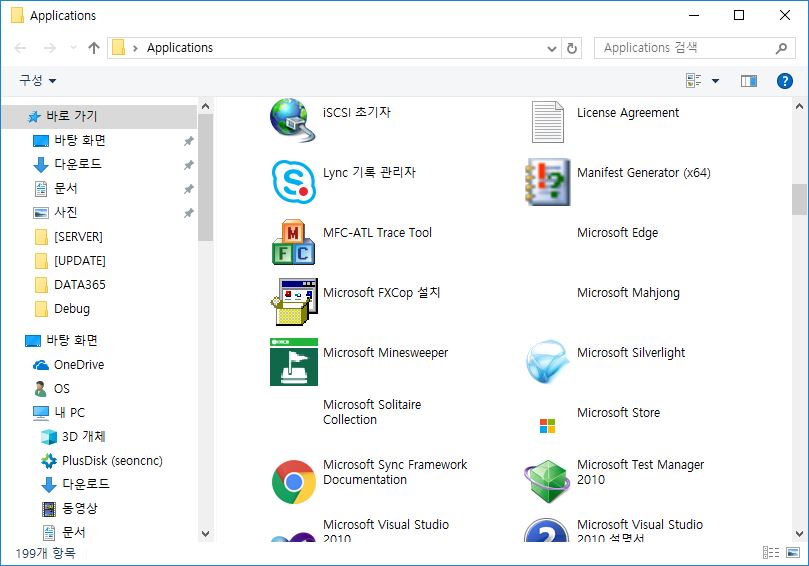Click the Applications address bar path

coord(180,48)
